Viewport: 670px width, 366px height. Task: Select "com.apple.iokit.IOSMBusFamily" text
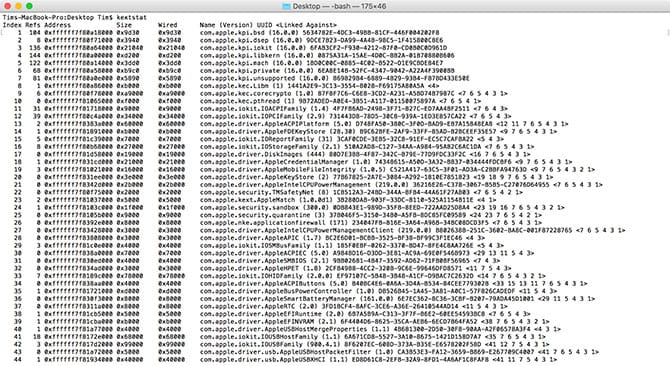255,246
